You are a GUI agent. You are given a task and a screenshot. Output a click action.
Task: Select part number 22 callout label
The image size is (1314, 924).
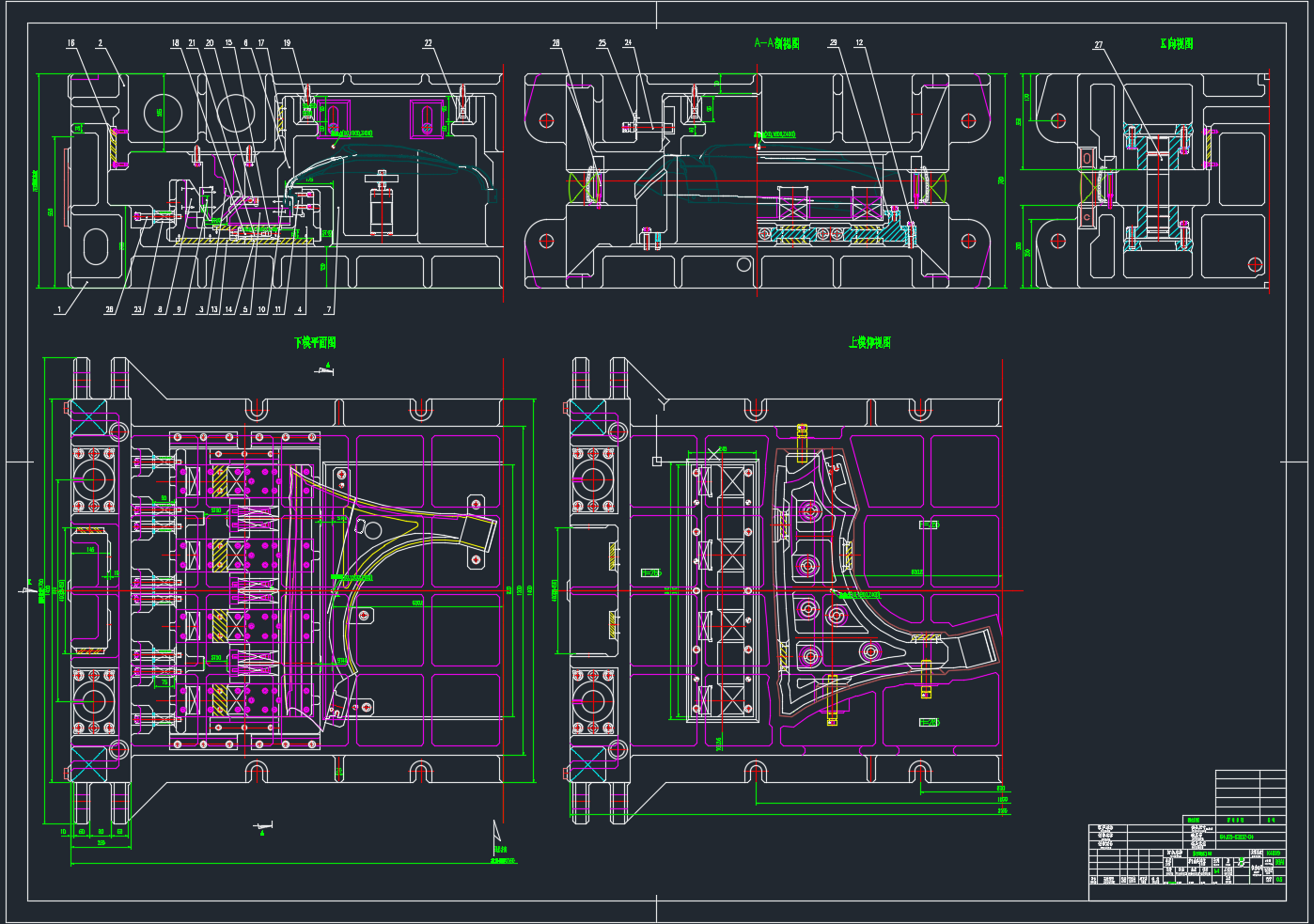(x=428, y=43)
